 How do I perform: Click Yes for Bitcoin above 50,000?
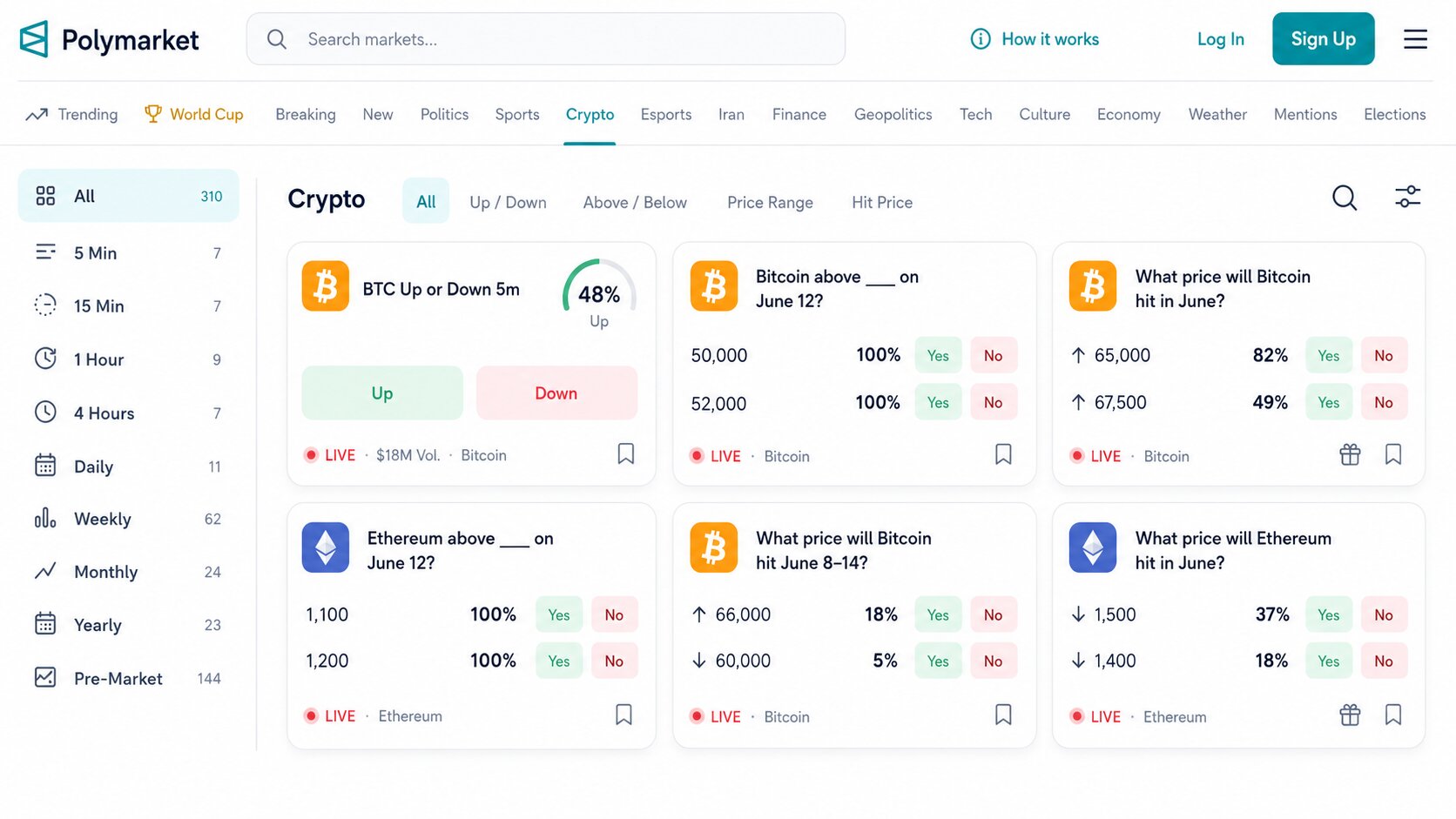[938, 355]
